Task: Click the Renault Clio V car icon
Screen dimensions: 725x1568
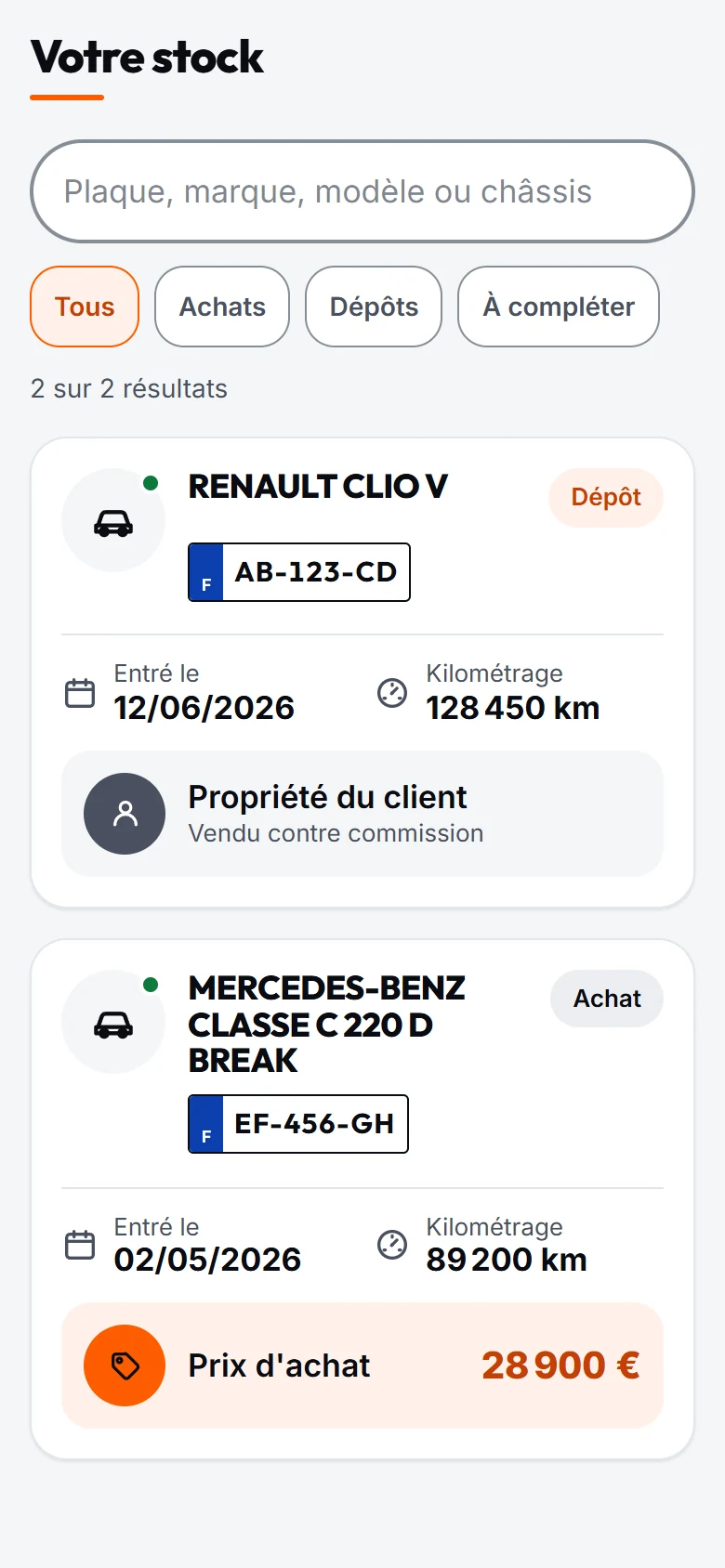Action: pyautogui.click(x=113, y=523)
